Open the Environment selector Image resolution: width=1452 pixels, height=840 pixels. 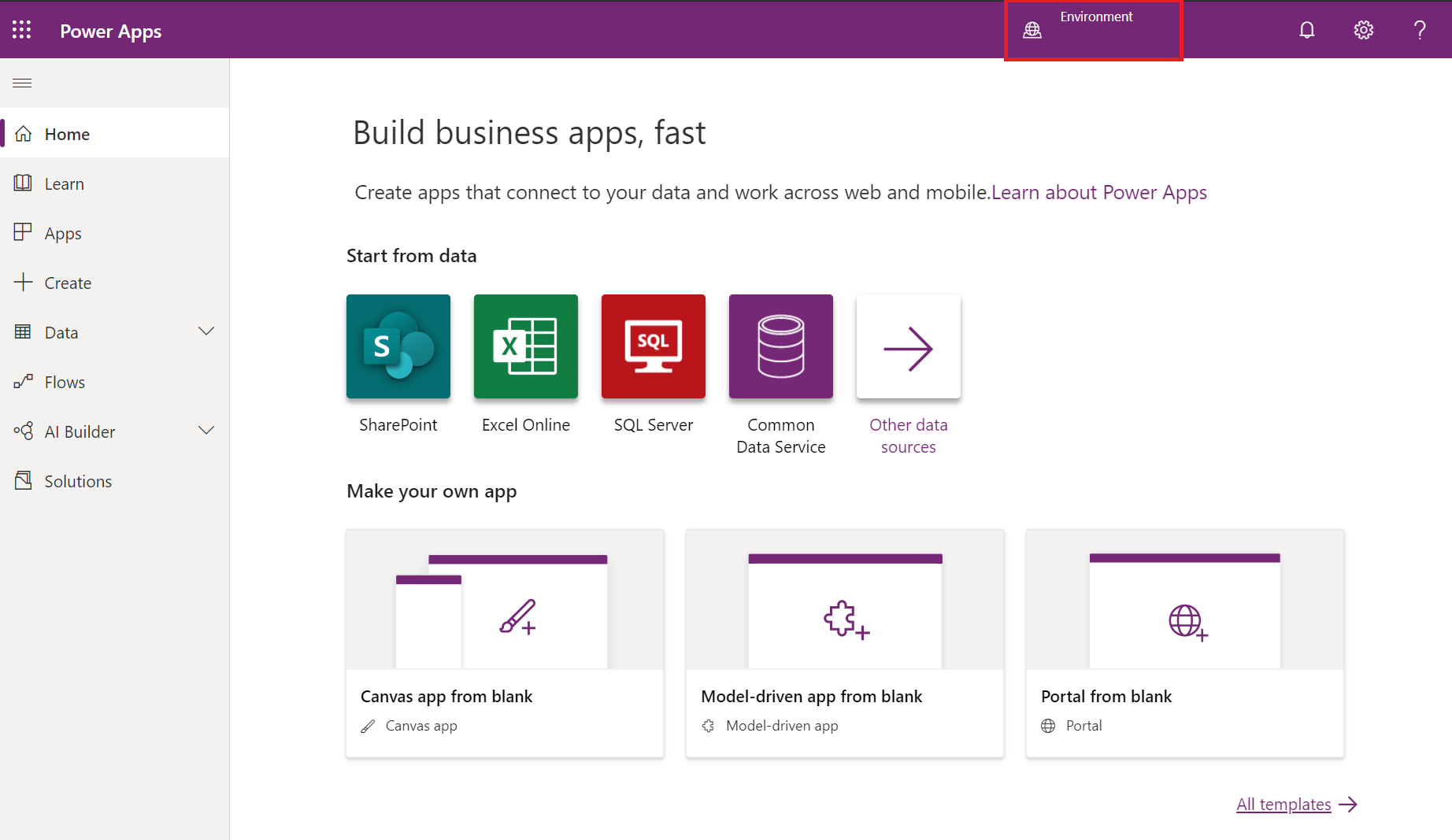click(x=1094, y=31)
